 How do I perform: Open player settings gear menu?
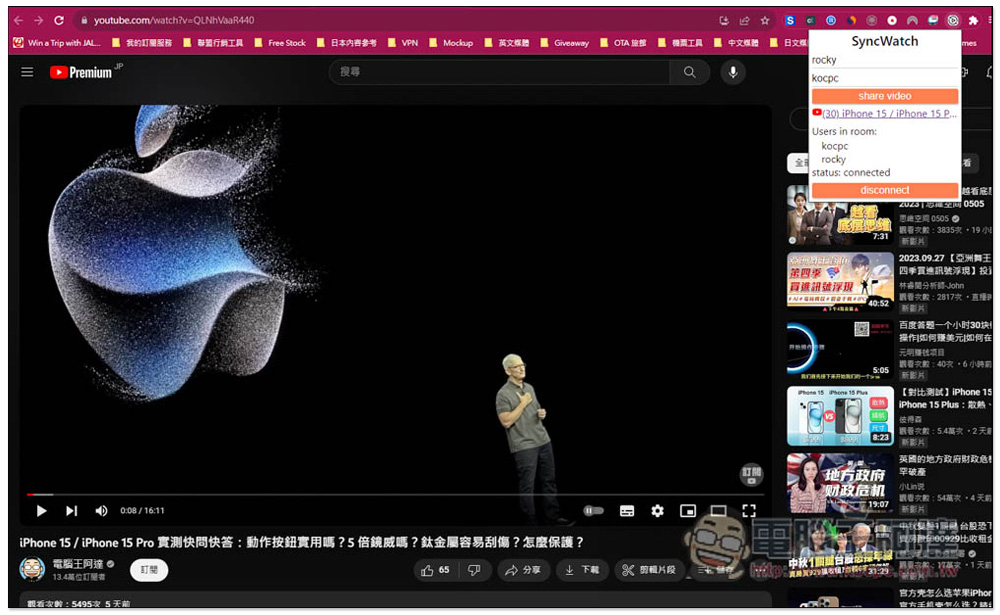[x=657, y=511]
